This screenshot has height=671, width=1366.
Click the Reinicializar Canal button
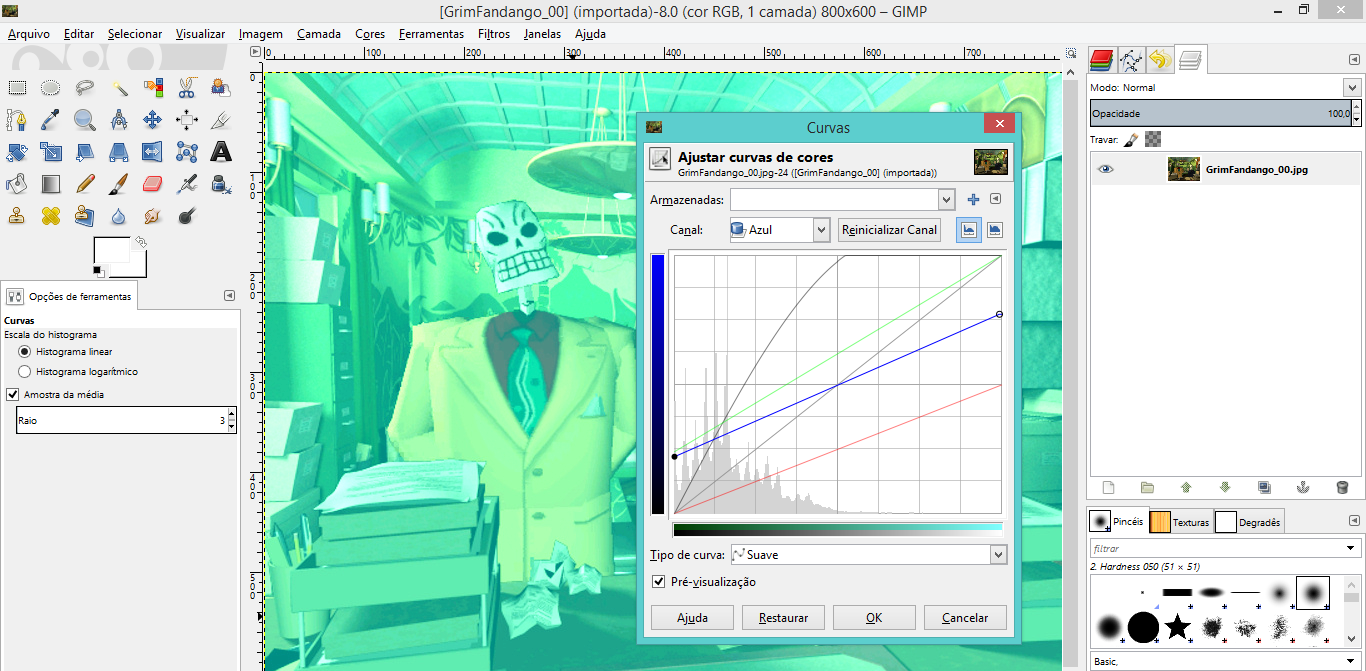889,230
